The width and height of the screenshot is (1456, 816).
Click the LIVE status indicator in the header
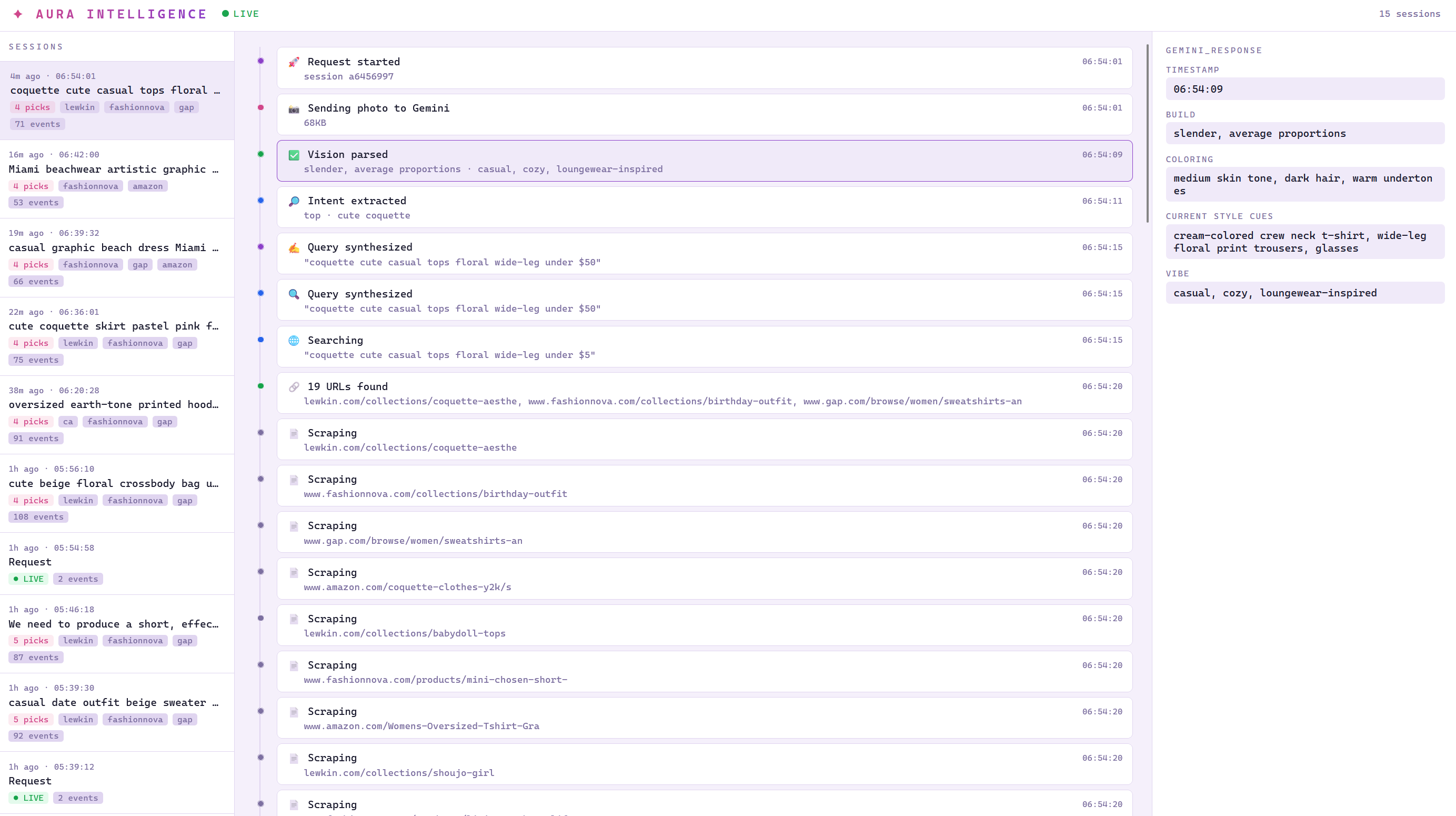coord(241,14)
